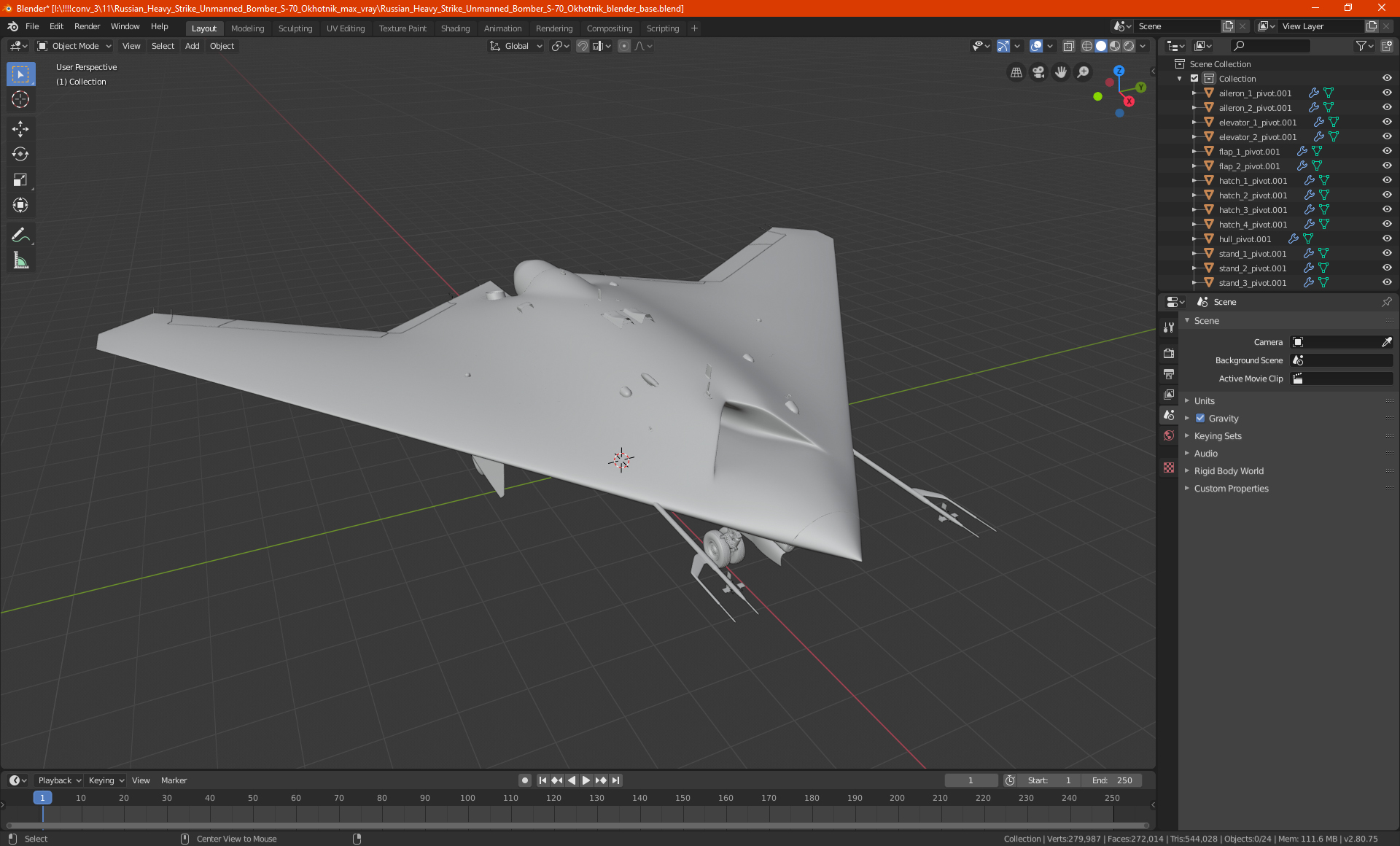Click the zoom view magnifier icon
Image resolution: width=1400 pixels, height=846 pixels.
[x=1084, y=72]
